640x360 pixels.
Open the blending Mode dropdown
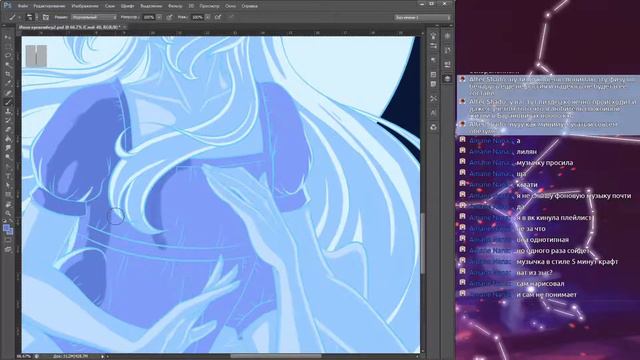click(x=94, y=17)
